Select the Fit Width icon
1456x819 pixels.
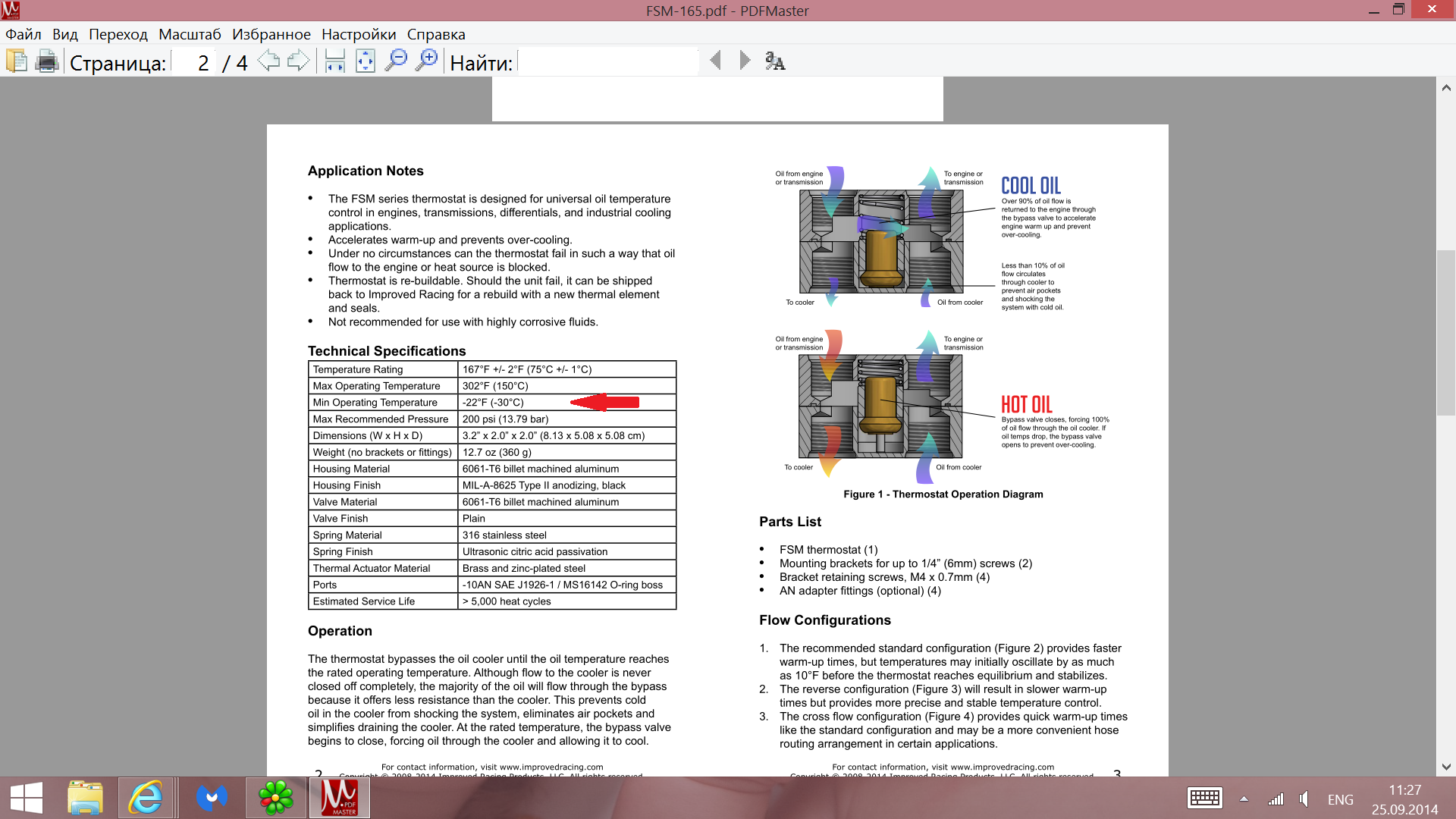(x=334, y=61)
